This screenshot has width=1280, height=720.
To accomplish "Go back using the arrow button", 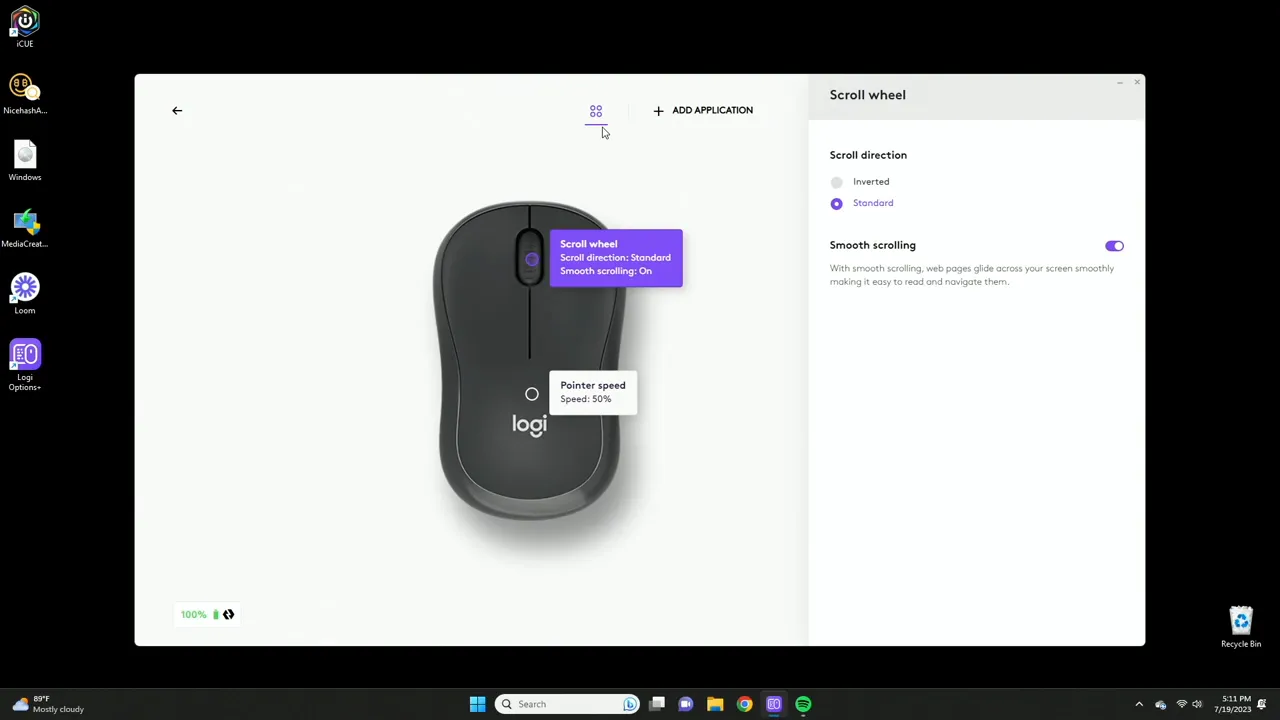I will (177, 110).
